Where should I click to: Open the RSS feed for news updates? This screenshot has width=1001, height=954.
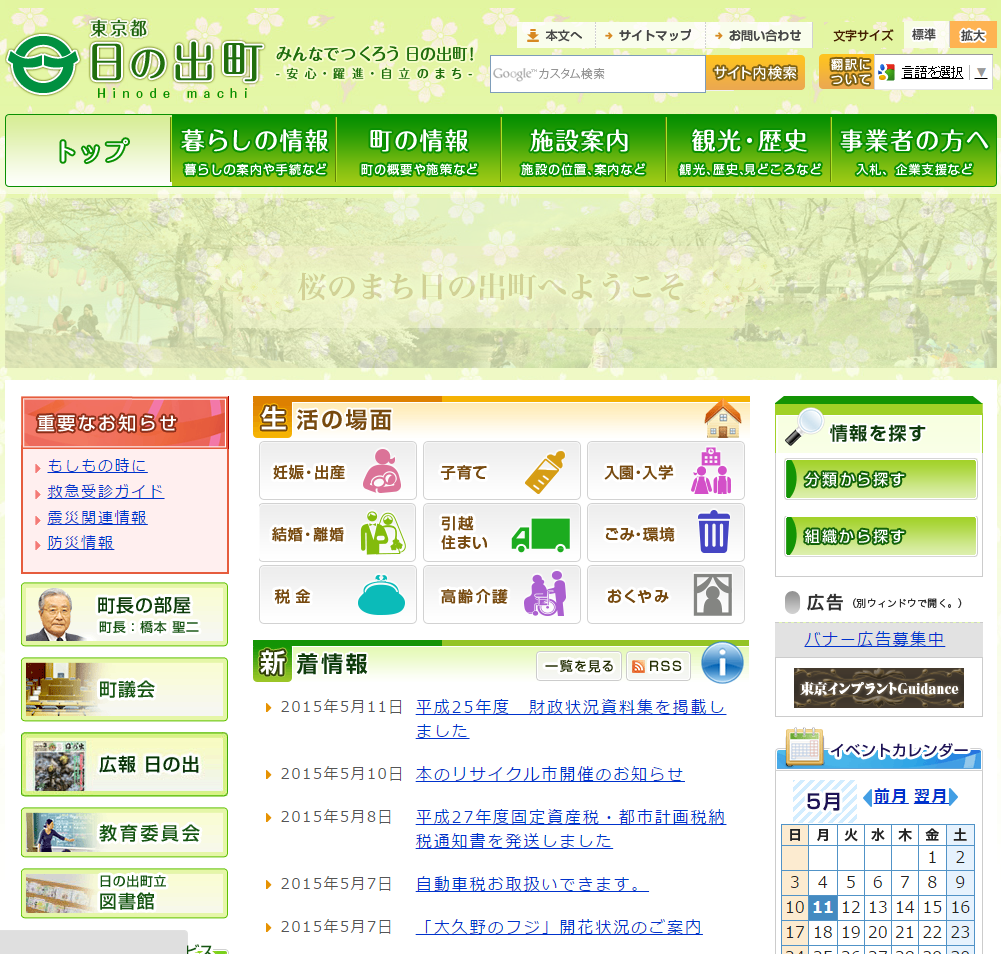click(657, 664)
